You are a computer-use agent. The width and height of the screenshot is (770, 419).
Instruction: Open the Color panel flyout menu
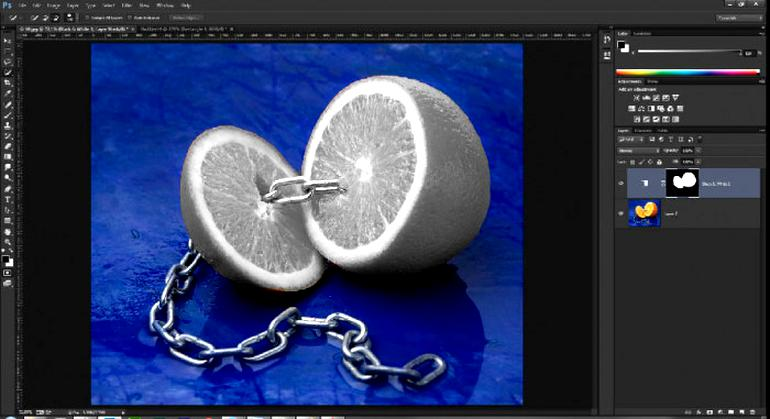762,33
